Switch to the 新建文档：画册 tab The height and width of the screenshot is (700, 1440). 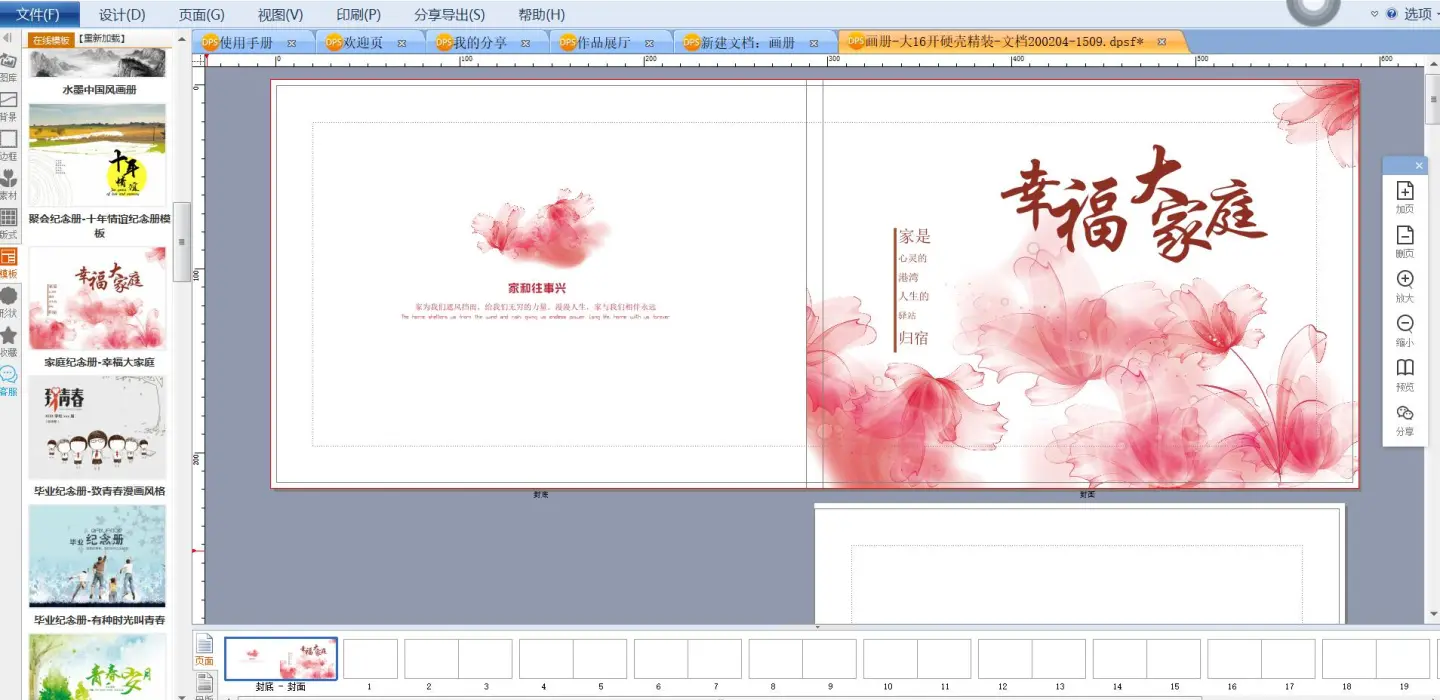(749, 43)
